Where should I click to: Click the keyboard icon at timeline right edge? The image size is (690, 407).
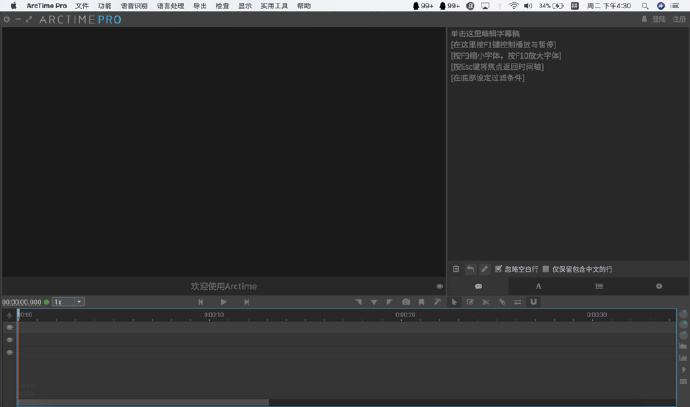(683, 381)
